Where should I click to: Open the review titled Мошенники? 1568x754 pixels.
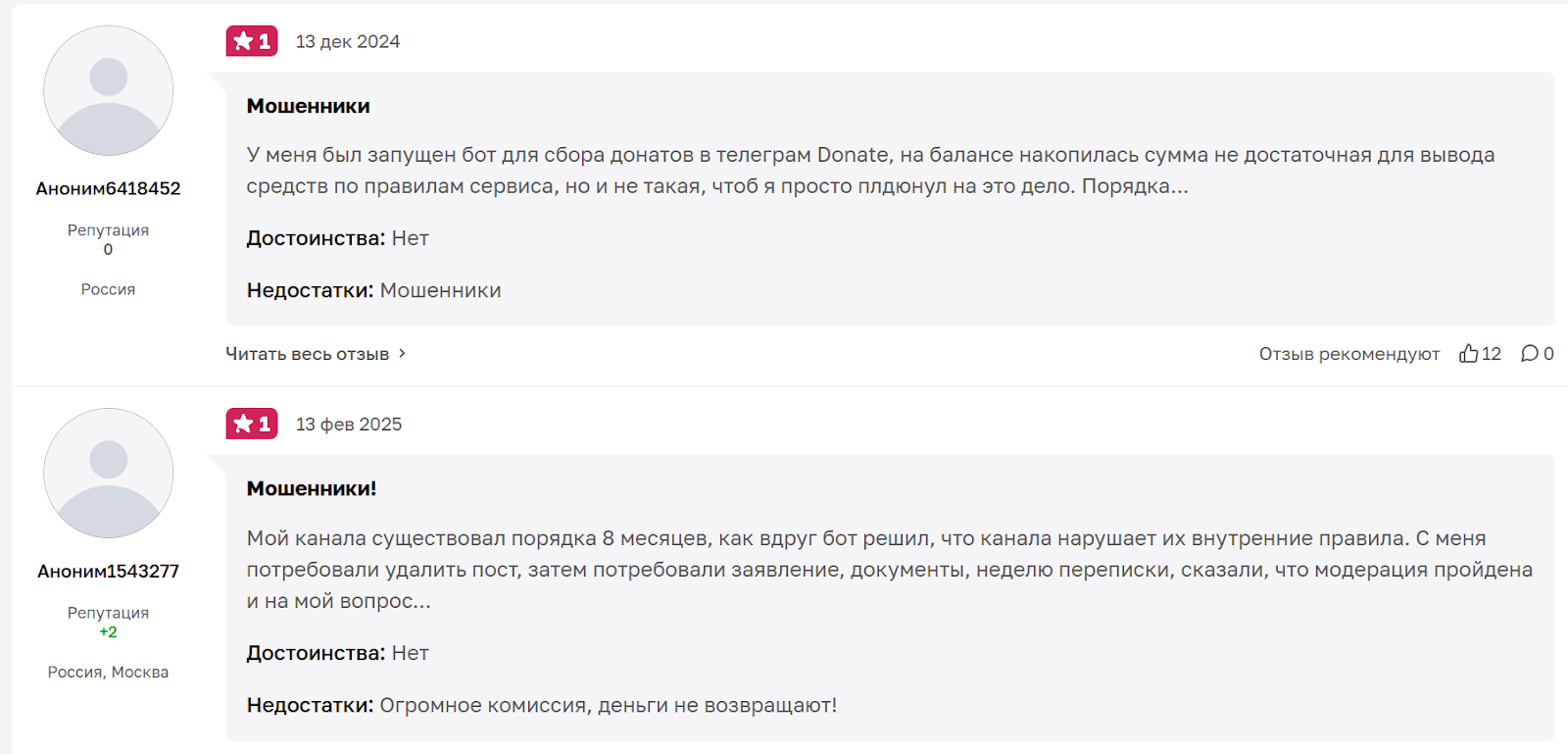308,106
